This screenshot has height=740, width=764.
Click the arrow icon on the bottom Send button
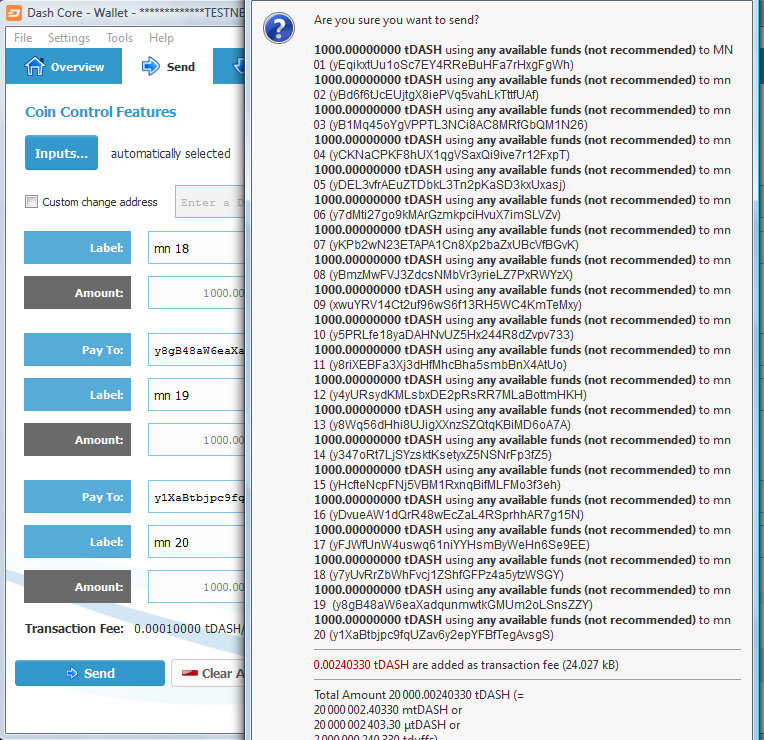(72, 673)
